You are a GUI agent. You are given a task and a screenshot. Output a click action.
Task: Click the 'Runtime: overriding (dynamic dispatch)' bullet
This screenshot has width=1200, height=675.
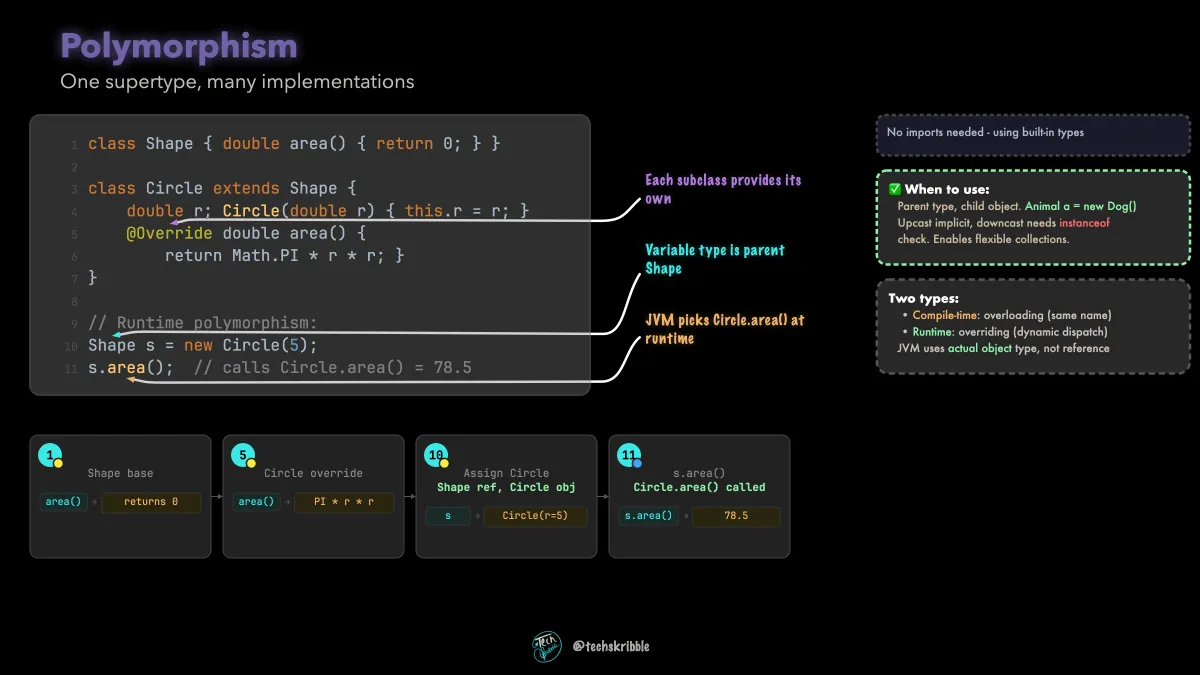point(1010,332)
